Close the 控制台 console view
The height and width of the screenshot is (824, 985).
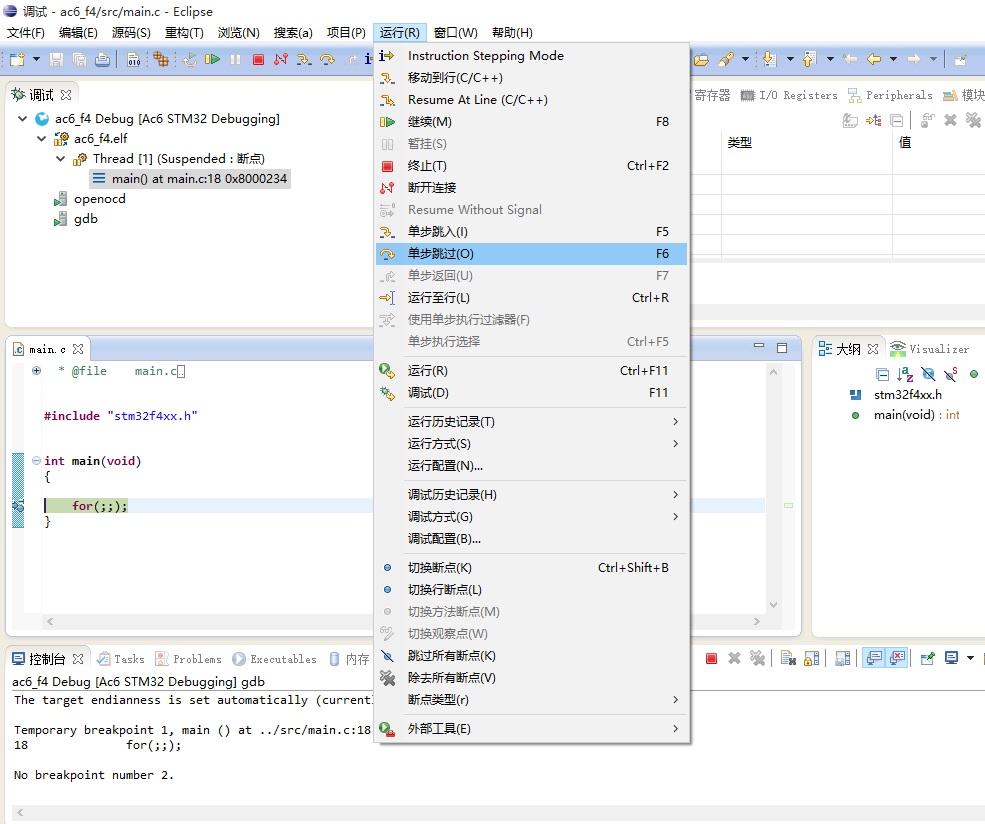(x=78, y=659)
